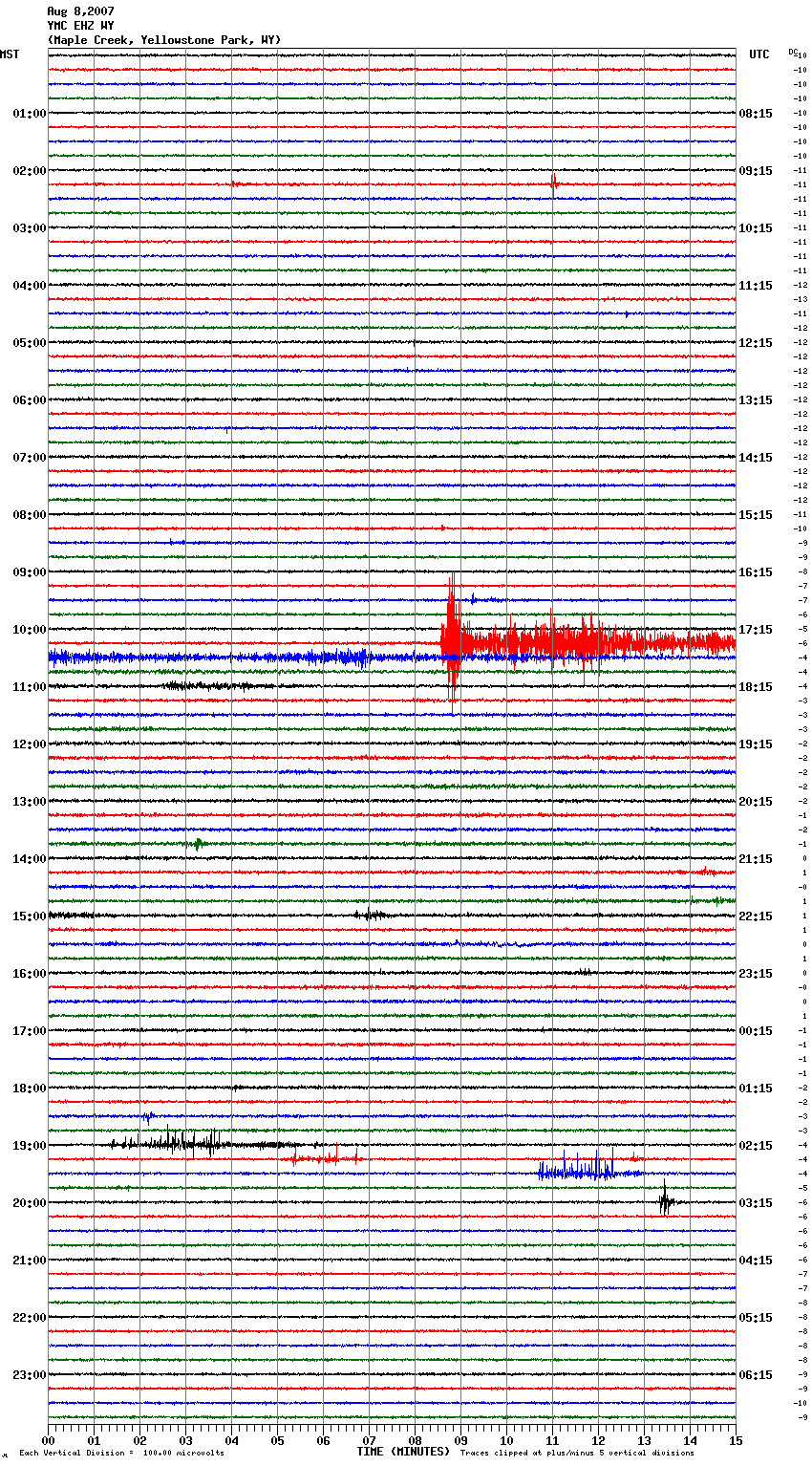Select the 04:00 MST time label
The image size is (812, 1466).
coord(29,286)
